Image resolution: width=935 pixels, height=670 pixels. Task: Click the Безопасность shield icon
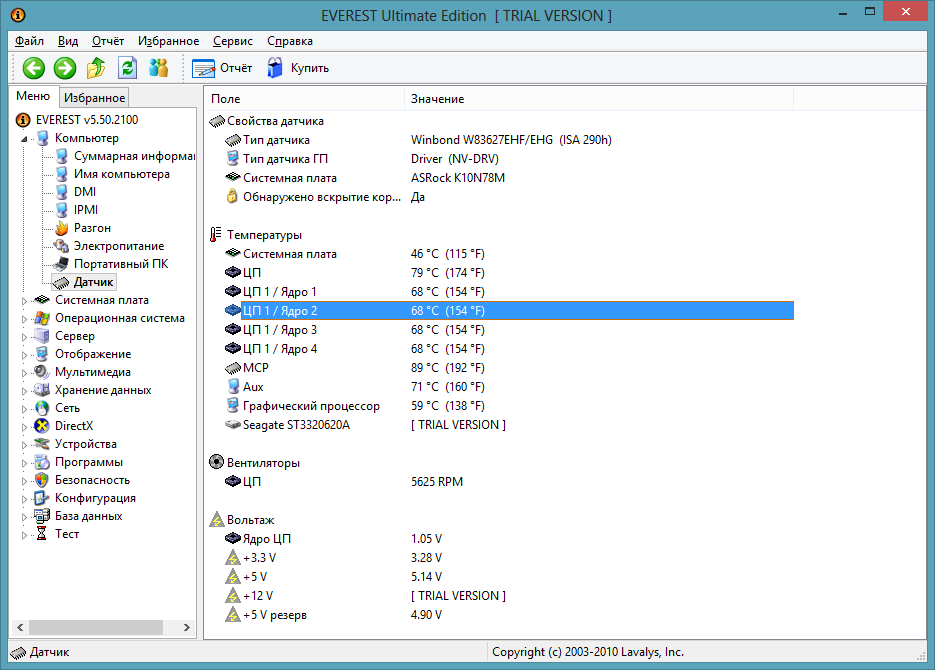(42, 480)
